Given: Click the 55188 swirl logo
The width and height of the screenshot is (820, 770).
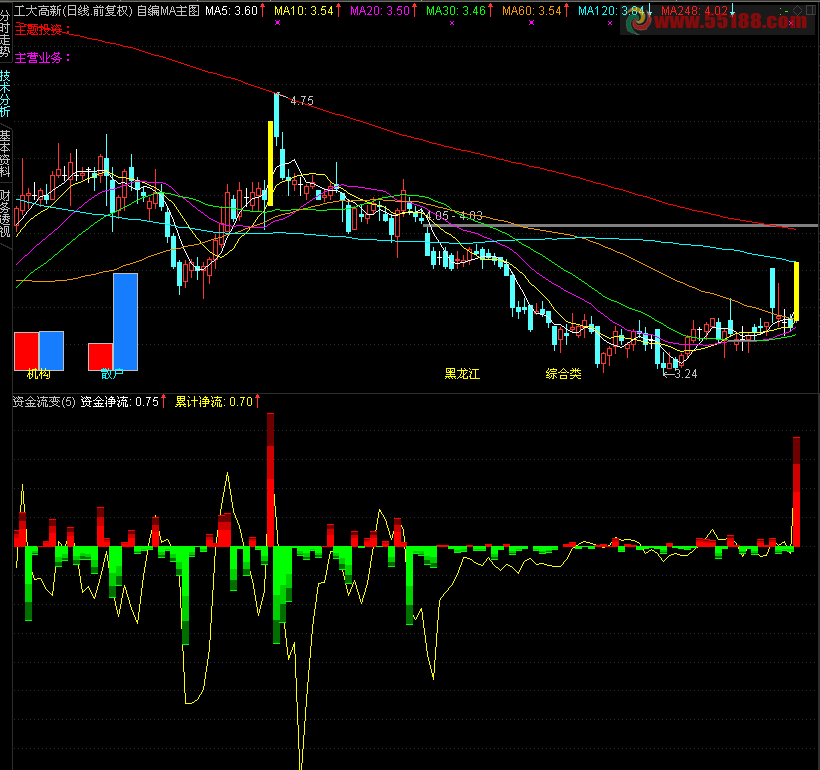Looking at the screenshot, I should pos(639,21).
